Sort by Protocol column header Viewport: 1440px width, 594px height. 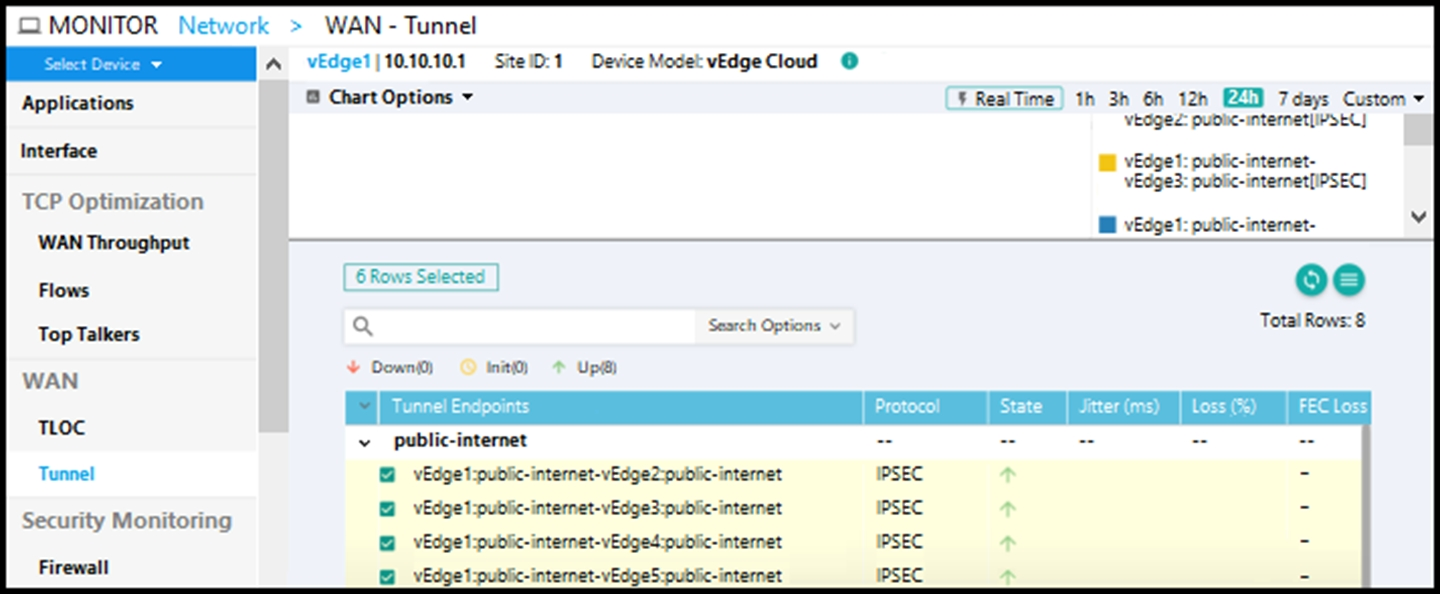907,407
